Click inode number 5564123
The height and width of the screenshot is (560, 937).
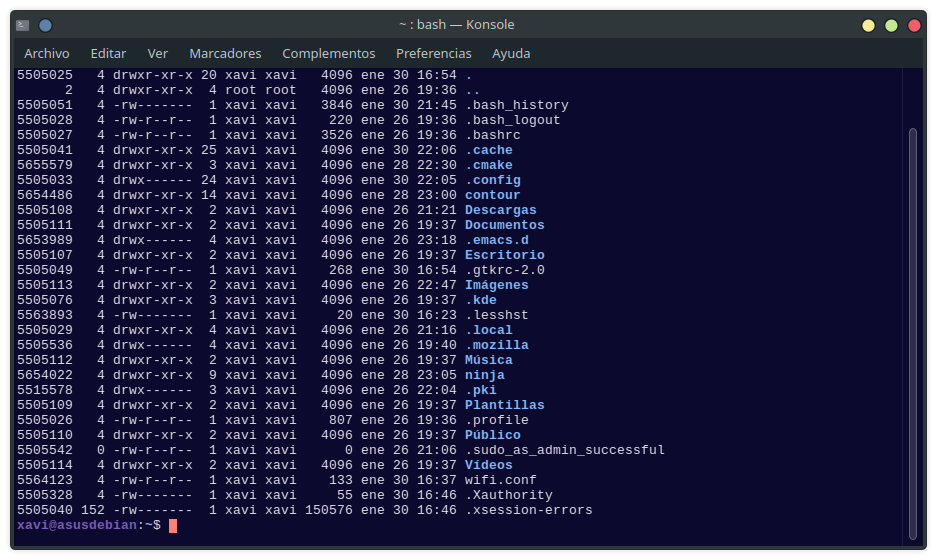(x=45, y=480)
